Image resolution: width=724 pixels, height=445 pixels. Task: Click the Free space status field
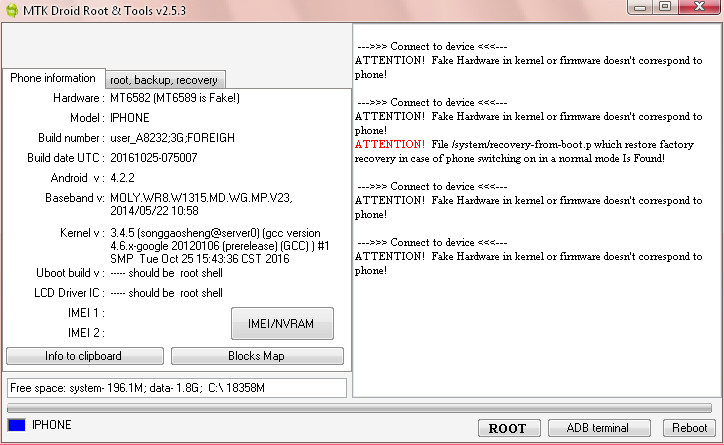pyautogui.click(x=176, y=388)
